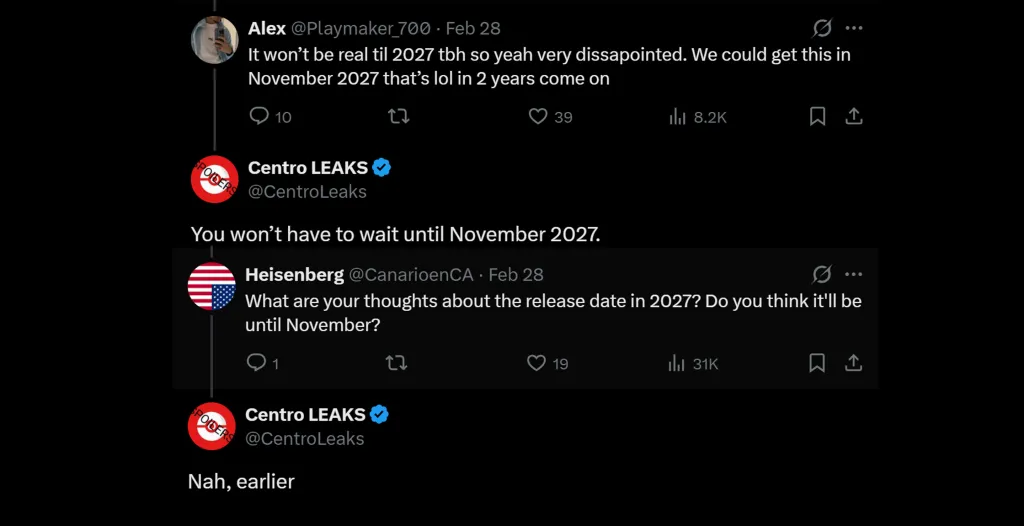
Task: Open Grok icon on Heisenberg's tweet
Action: coord(822,274)
